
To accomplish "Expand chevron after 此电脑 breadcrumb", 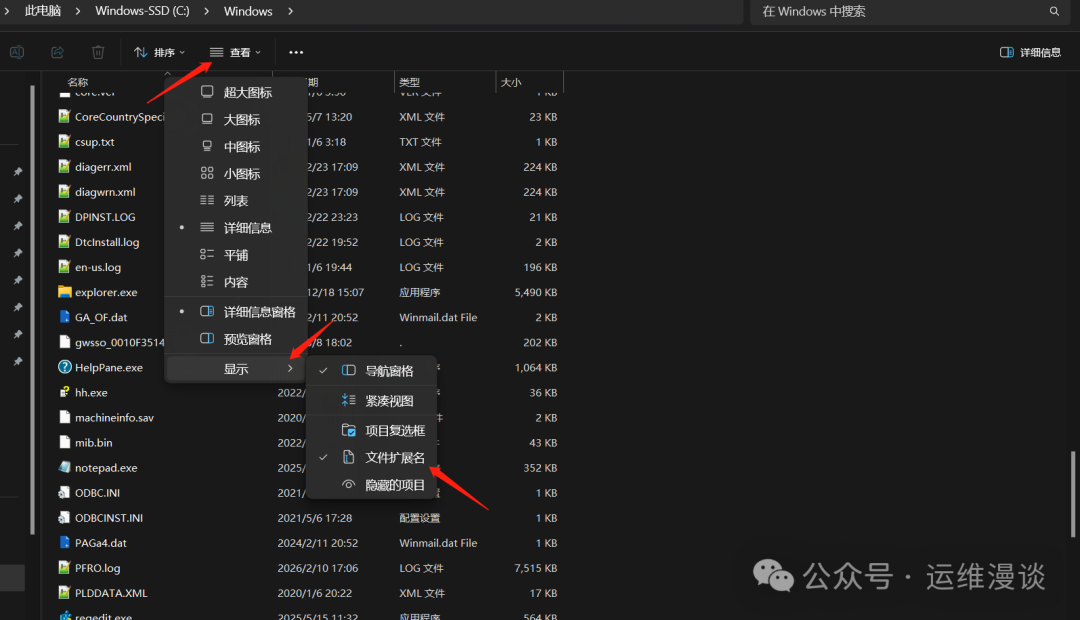I will point(78,11).
